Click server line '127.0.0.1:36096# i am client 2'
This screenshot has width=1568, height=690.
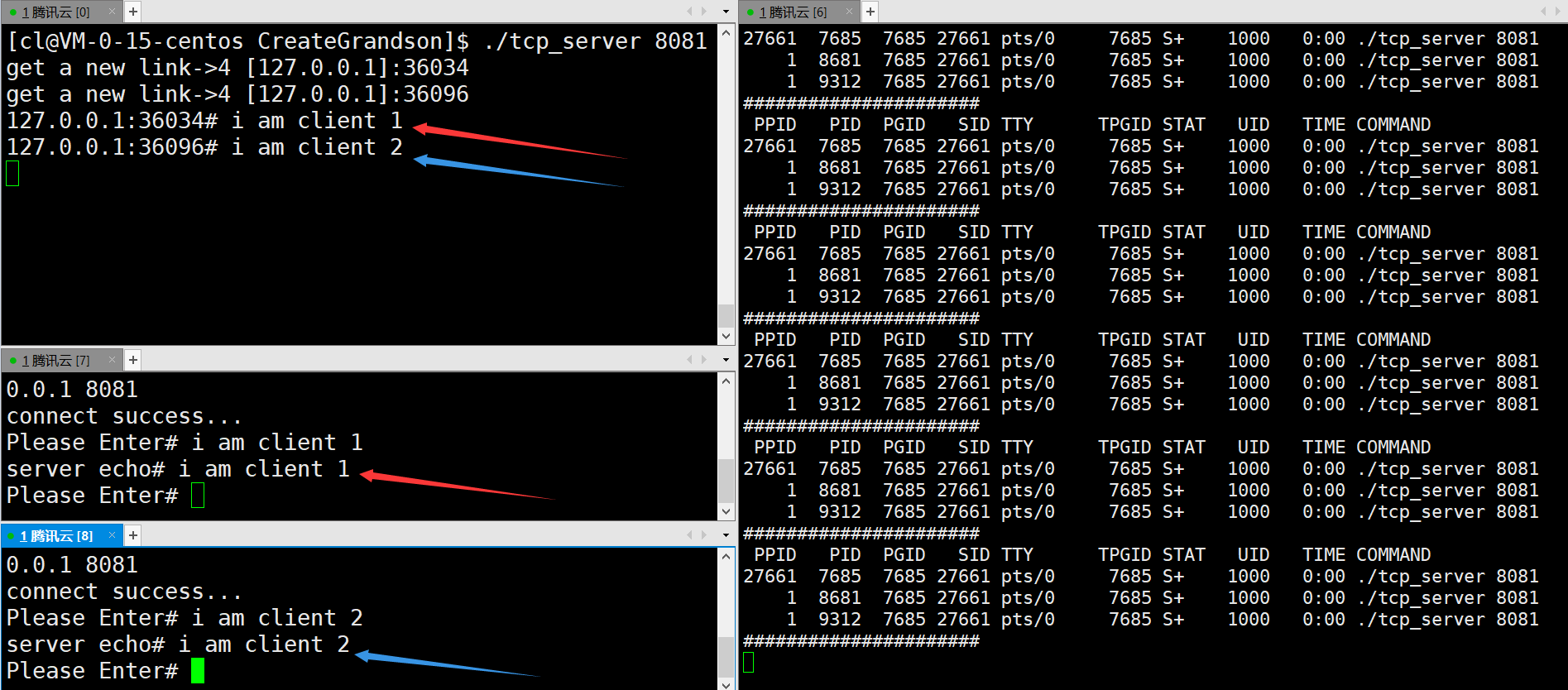[x=204, y=147]
